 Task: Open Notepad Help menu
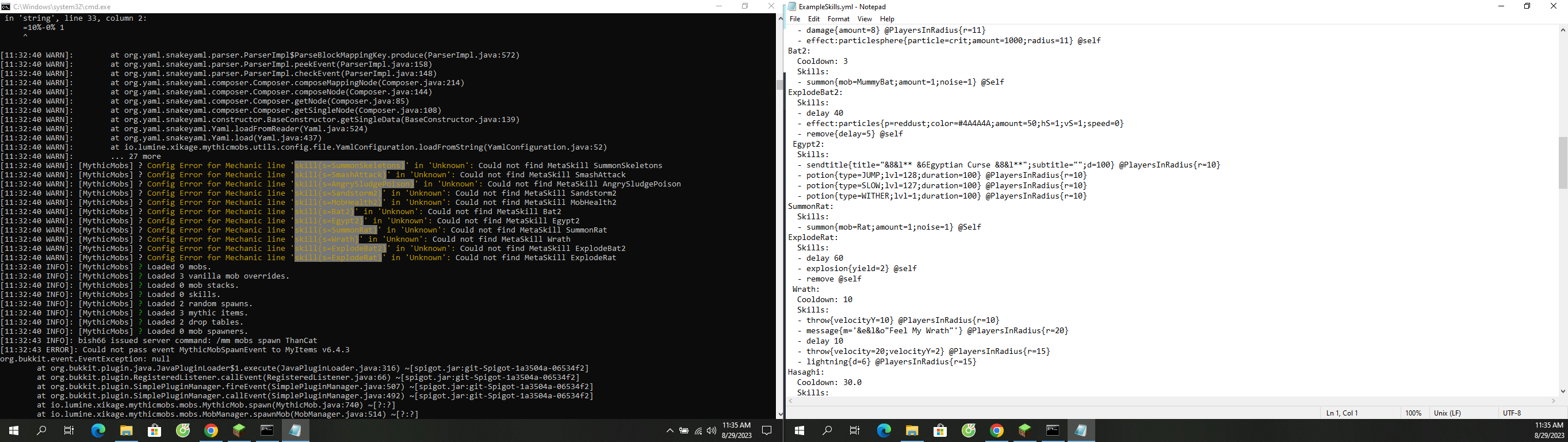click(x=887, y=19)
